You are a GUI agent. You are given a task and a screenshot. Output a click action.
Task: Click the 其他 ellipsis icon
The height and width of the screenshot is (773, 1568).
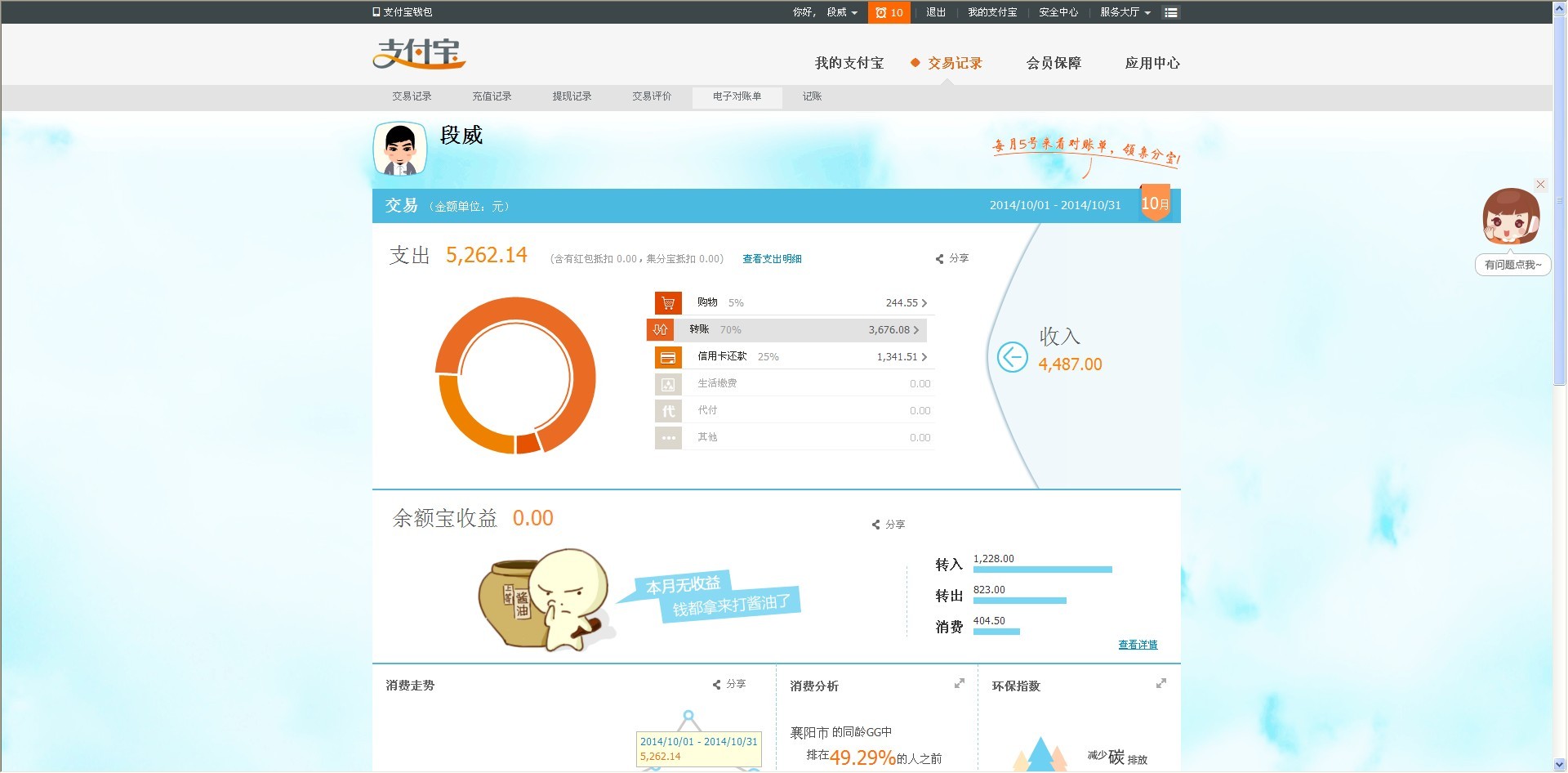(668, 438)
